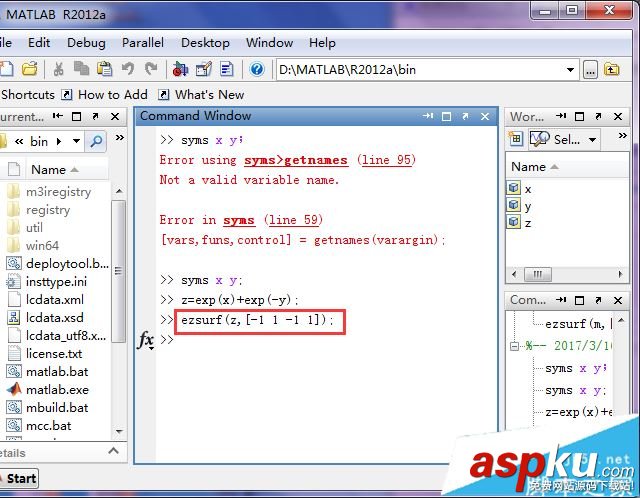Click the fx function browser icon
640x498 pixels.
click(146, 340)
